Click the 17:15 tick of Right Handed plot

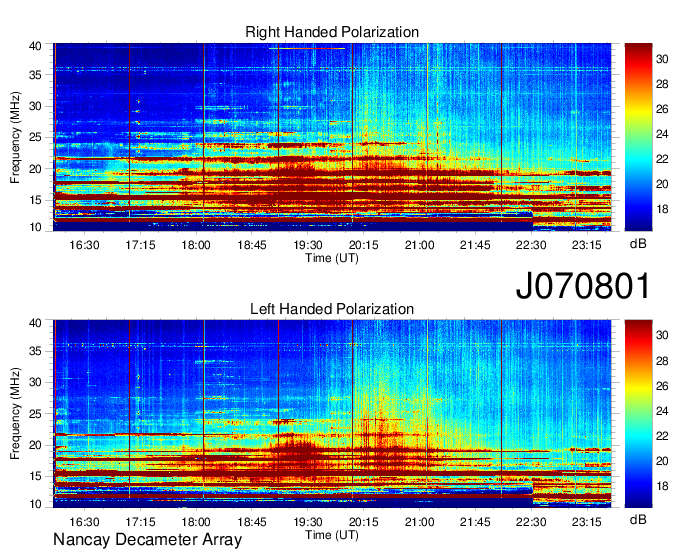pyautogui.click(x=140, y=245)
